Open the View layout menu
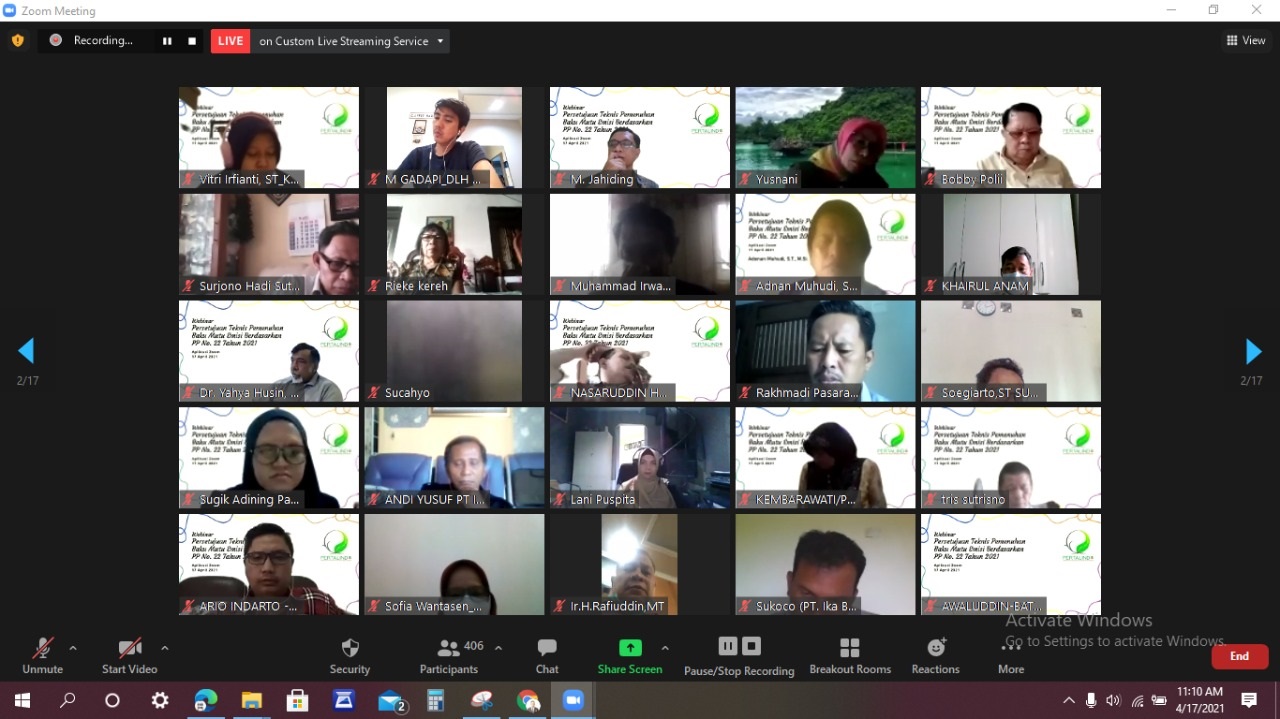1280x719 pixels. 1246,41
